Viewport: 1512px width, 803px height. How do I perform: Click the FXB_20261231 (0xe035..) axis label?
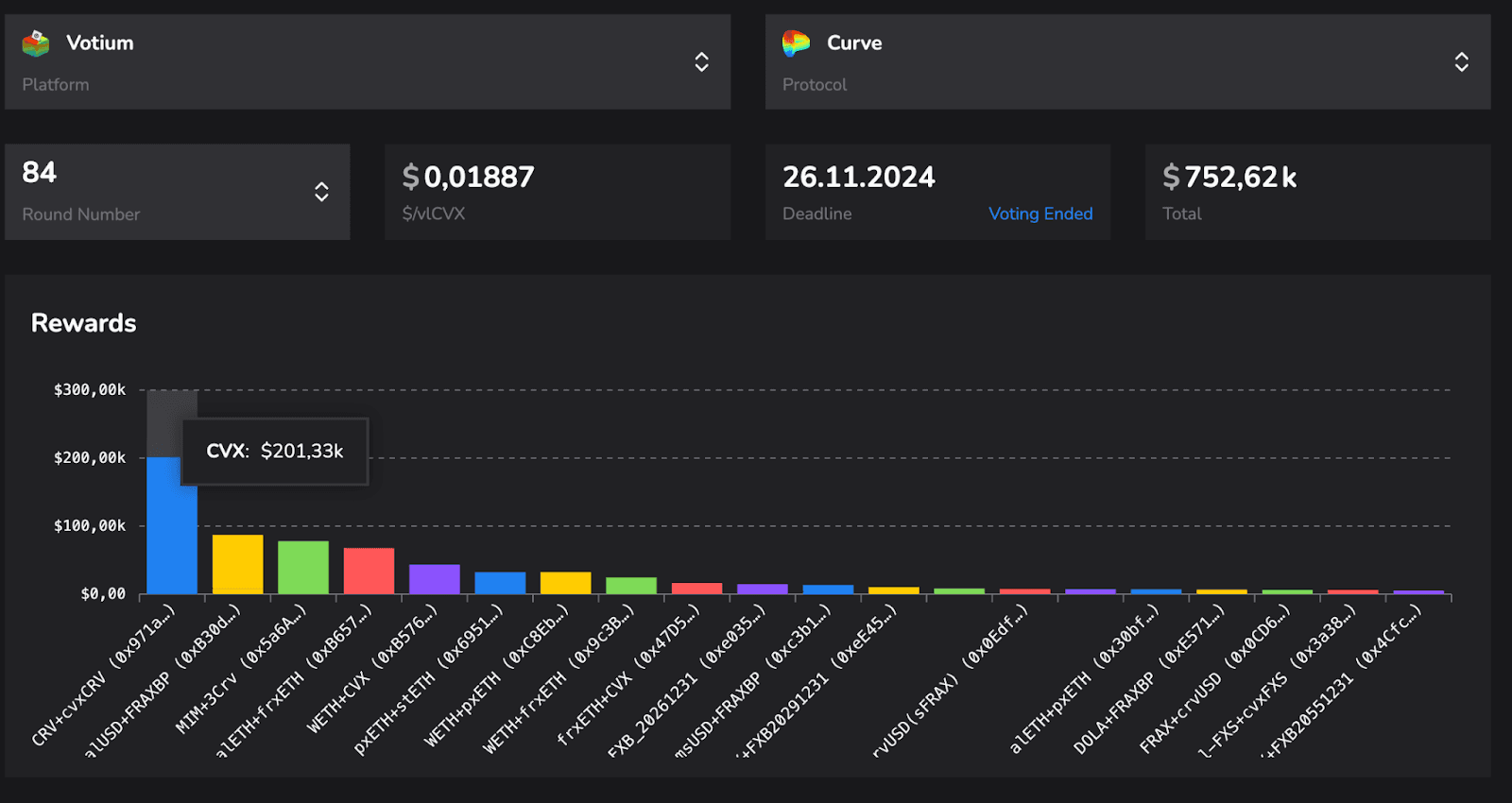pos(687,679)
